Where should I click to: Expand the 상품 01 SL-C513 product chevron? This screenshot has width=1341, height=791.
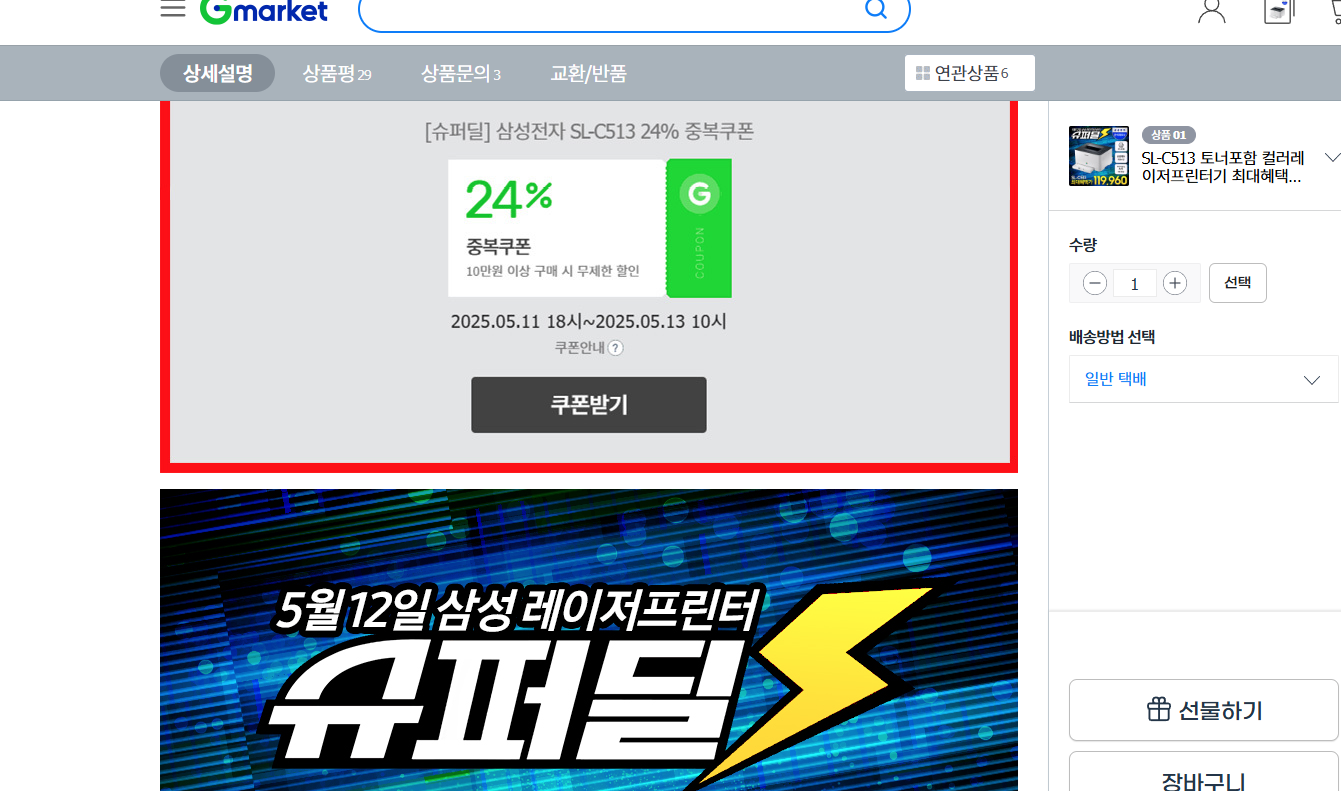(x=1332, y=157)
